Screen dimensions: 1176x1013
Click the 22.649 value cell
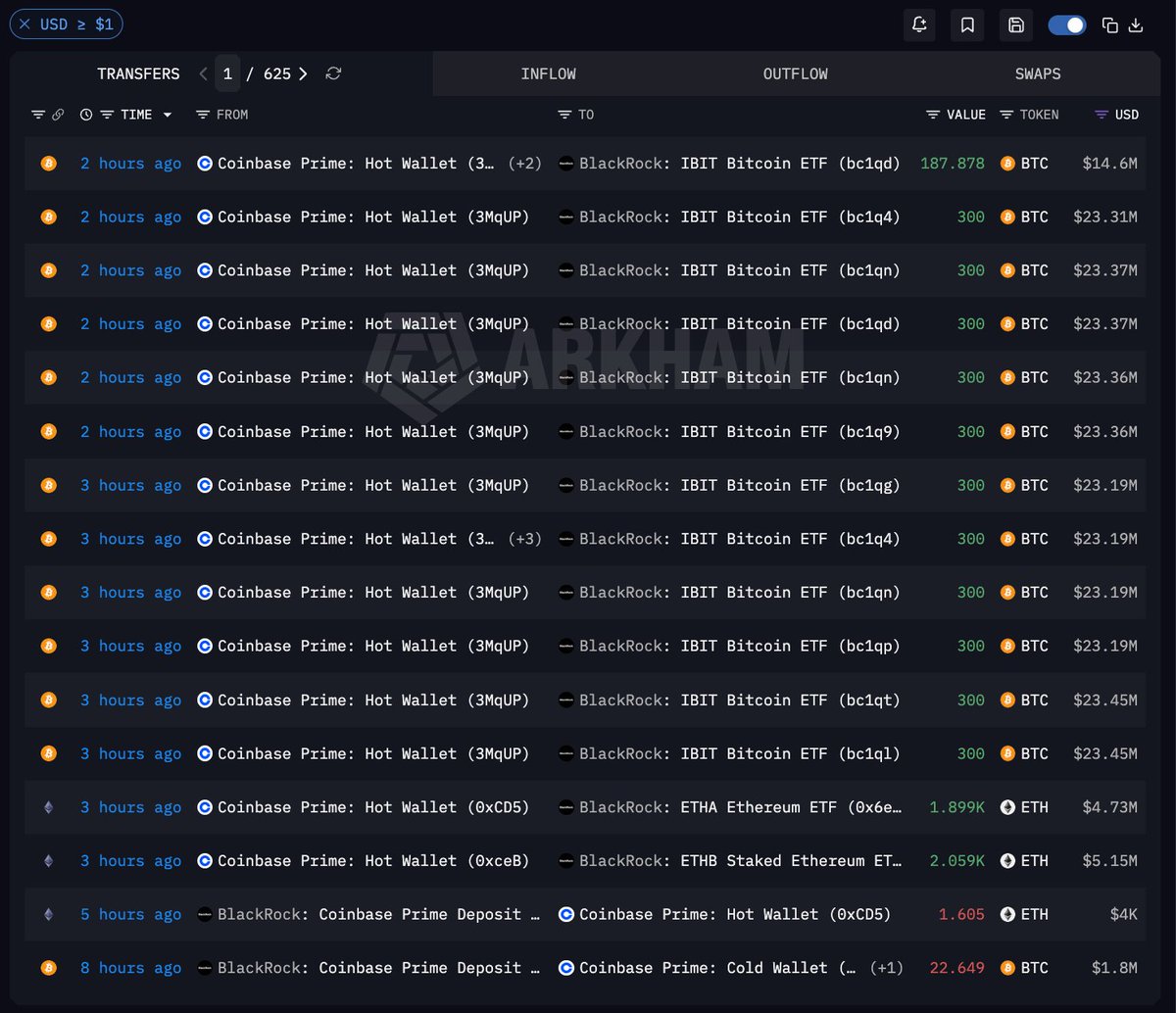pyautogui.click(x=957, y=968)
